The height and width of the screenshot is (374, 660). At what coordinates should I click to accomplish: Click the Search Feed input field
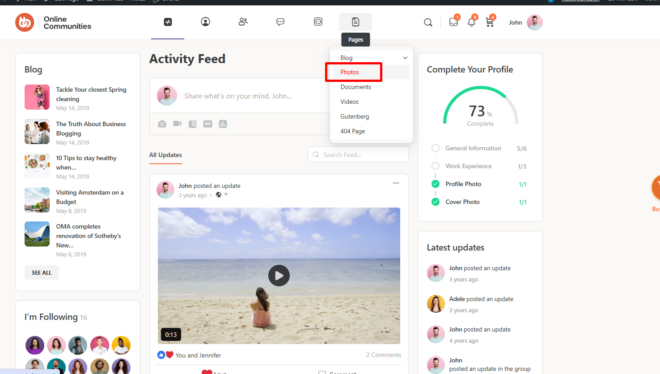point(358,155)
